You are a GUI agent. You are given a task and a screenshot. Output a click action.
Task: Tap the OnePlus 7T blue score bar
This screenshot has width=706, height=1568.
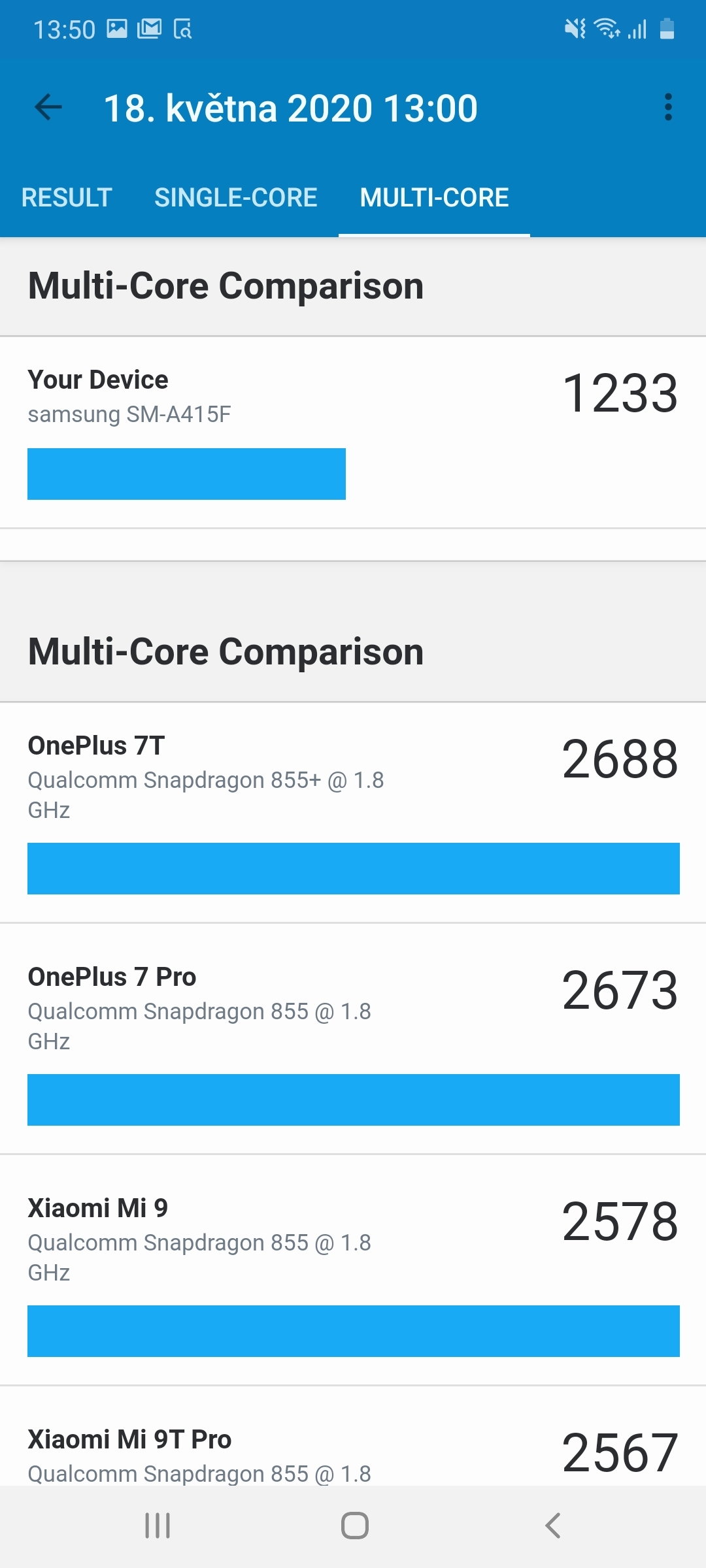(353, 868)
